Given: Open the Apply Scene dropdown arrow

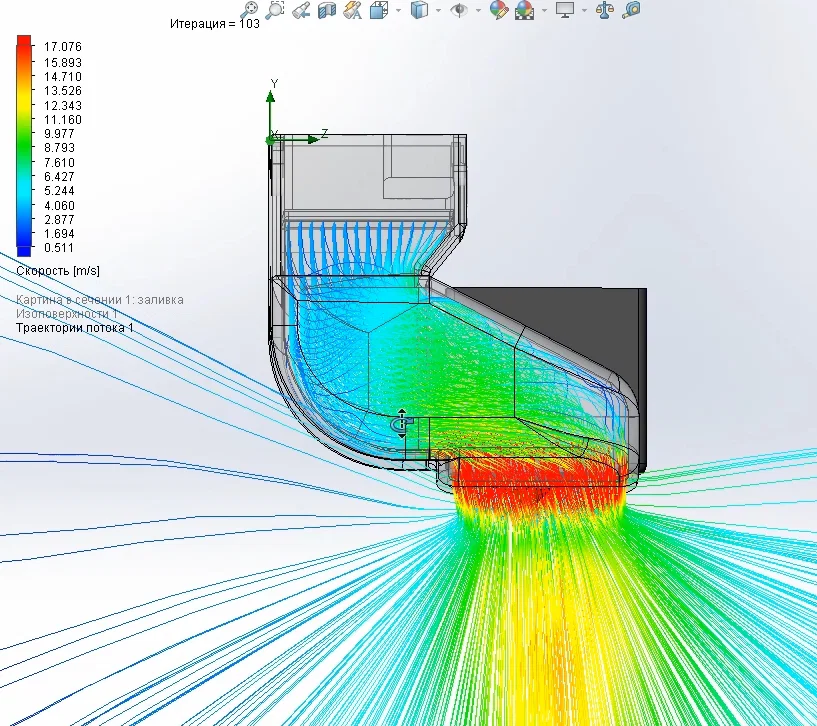Looking at the screenshot, I should [544, 10].
